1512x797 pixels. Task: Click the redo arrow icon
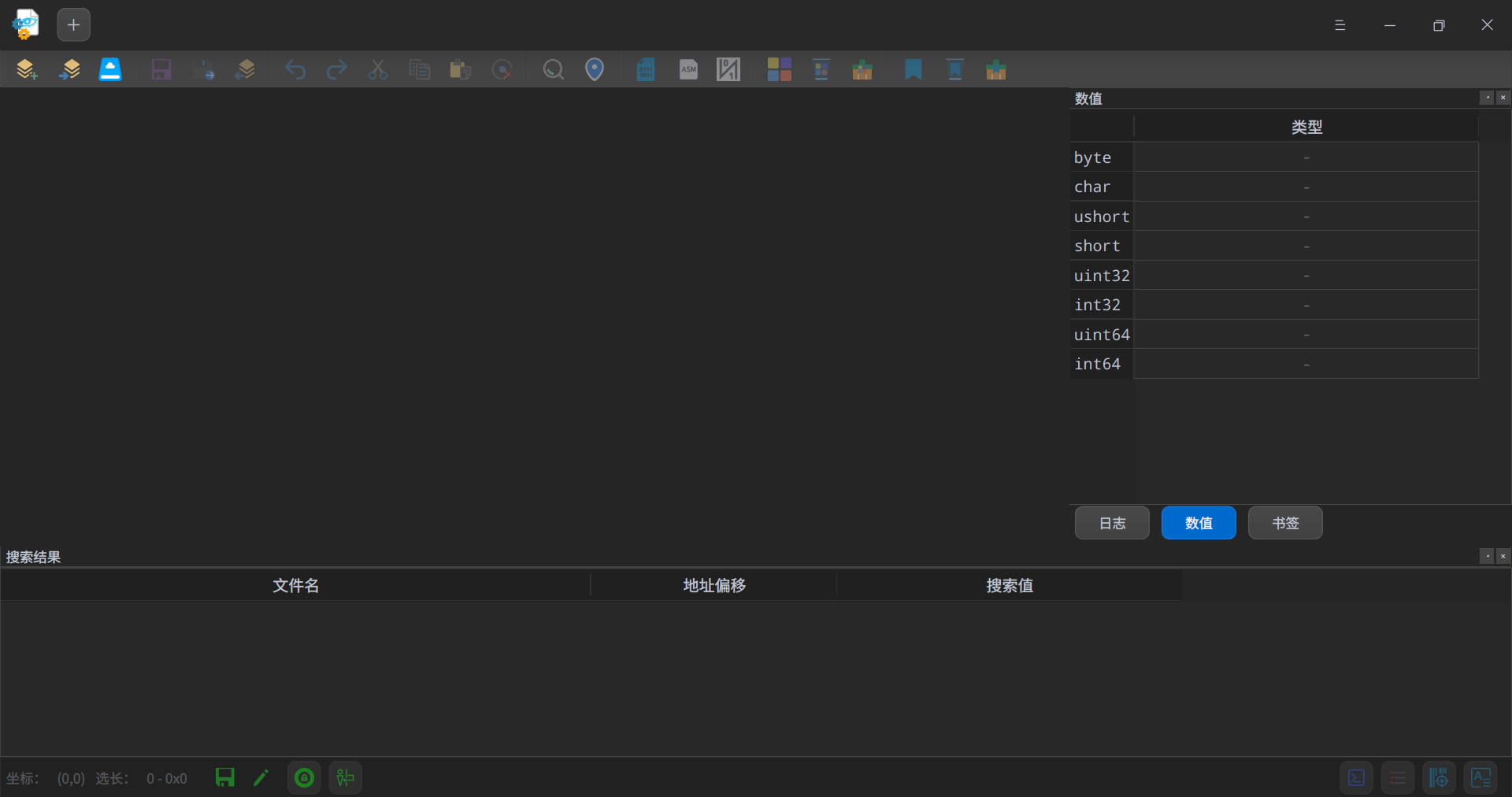coord(337,69)
